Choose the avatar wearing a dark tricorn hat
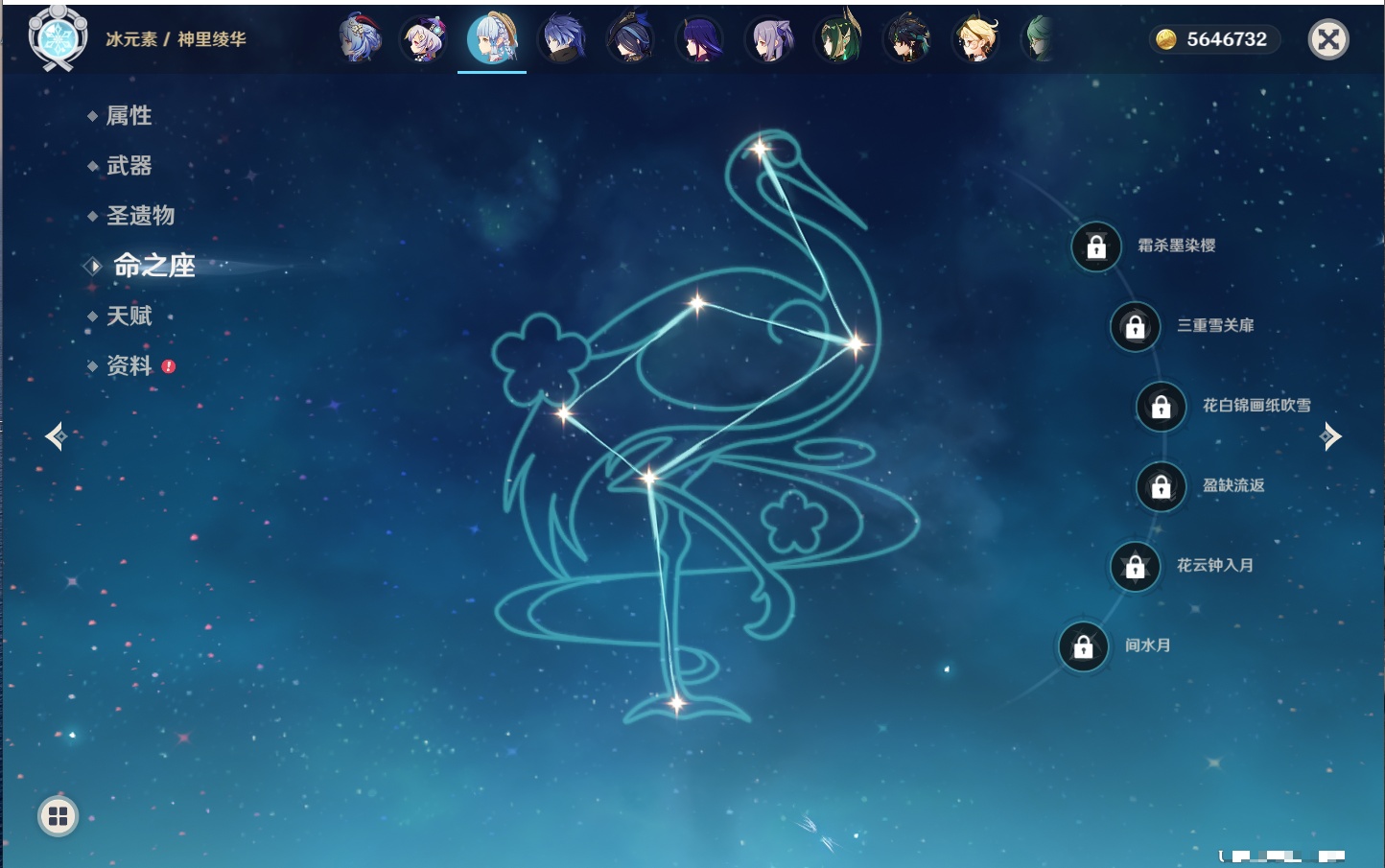The image size is (1385, 868). [x=631, y=39]
